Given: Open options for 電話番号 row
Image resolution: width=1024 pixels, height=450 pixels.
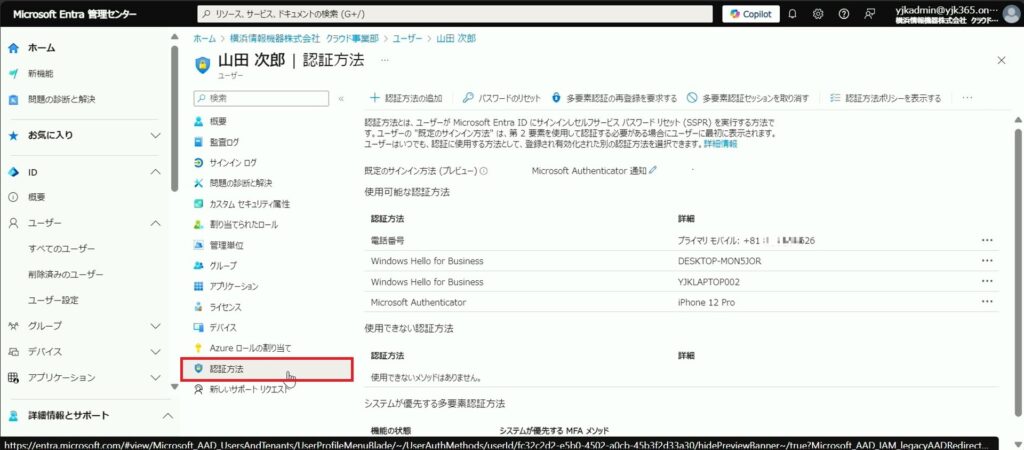Looking at the screenshot, I should (x=987, y=240).
